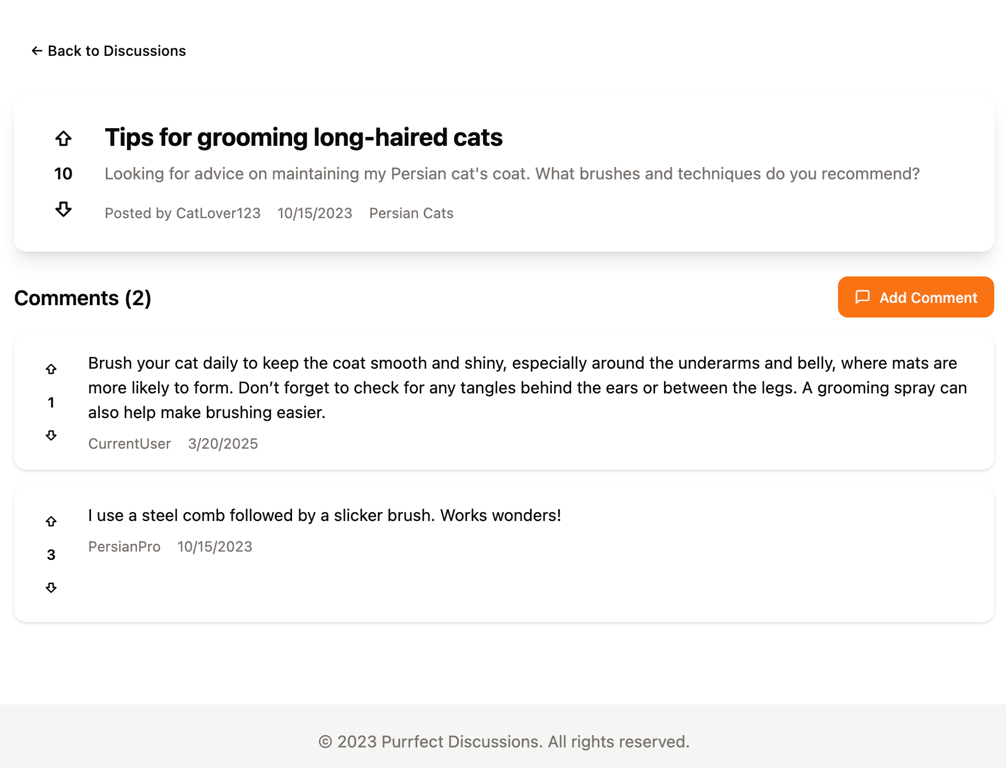Select the post title Tips for grooming long-haired cats
Image resolution: width=1006 pixels, height=768 pixels.
pyautogui.click(x=303, y=137)
